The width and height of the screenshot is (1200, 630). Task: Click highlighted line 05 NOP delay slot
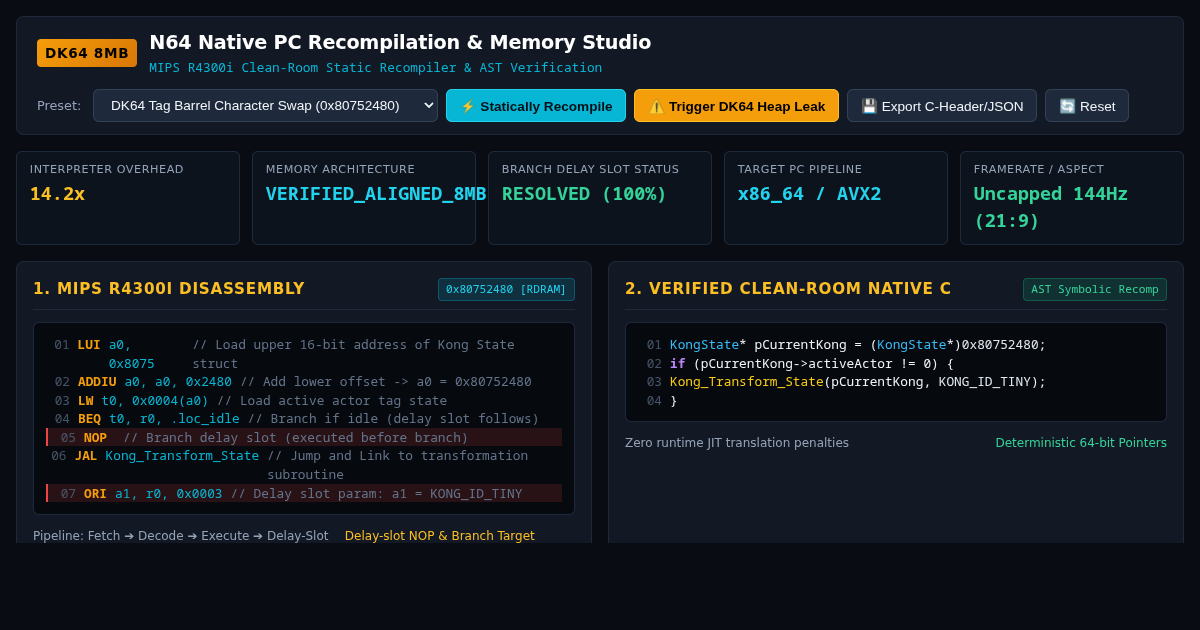click(x=304, y=437)
